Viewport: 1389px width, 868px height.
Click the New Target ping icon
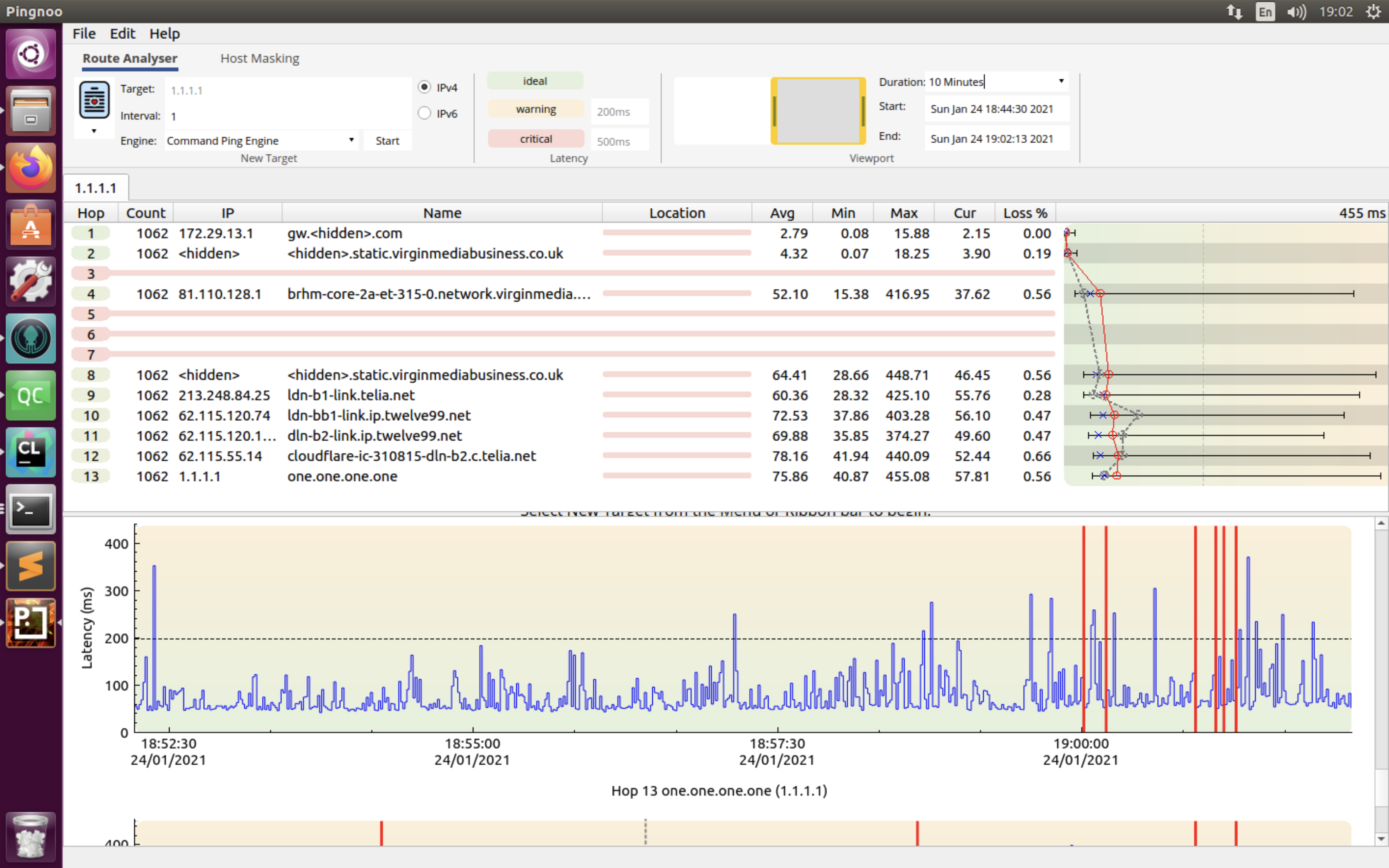(x=94, y=100)
